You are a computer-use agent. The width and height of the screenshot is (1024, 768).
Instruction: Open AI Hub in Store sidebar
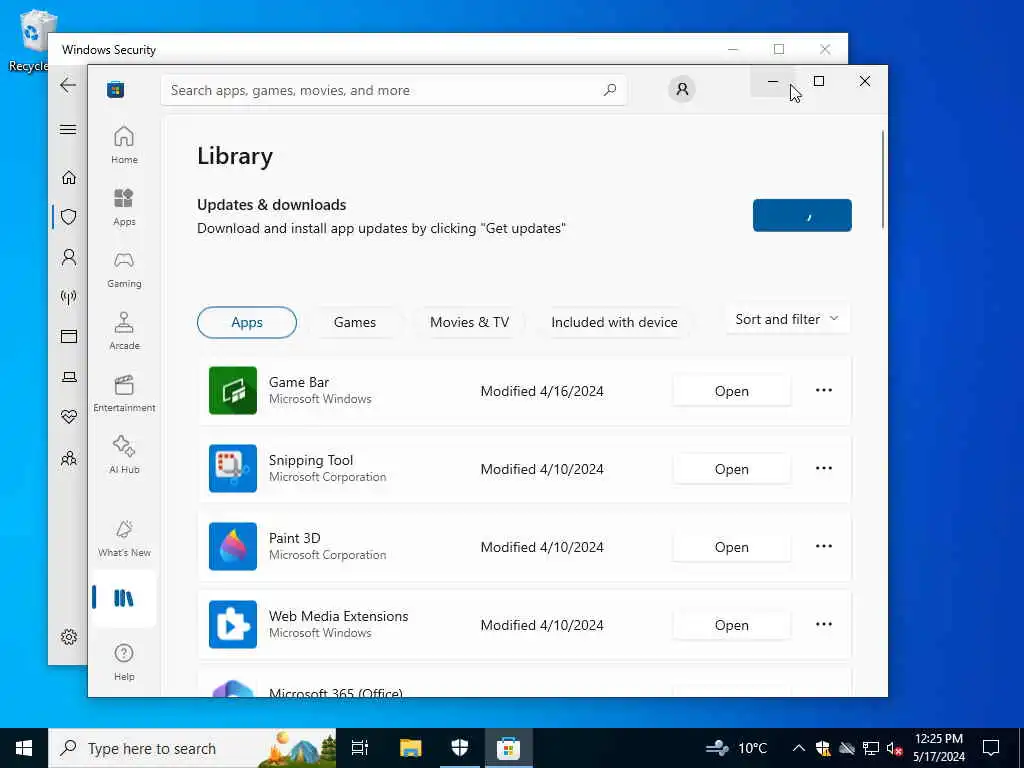click(124, 455)
